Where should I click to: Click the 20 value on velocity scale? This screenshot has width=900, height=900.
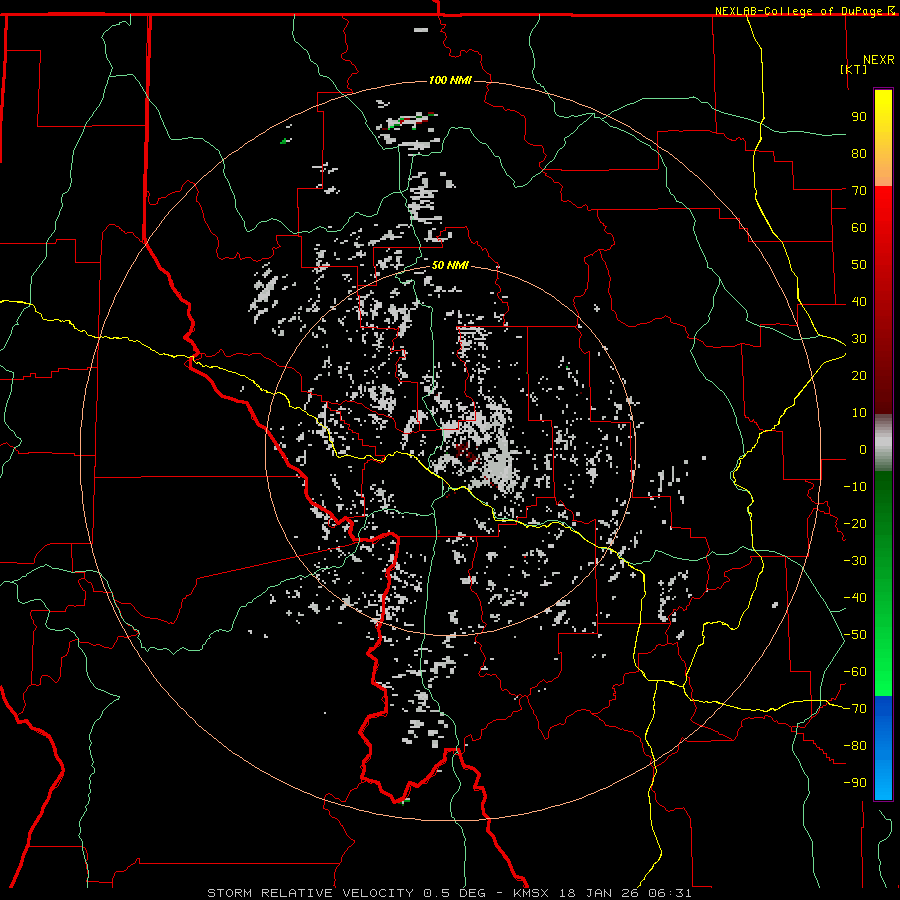pos(859,375)
